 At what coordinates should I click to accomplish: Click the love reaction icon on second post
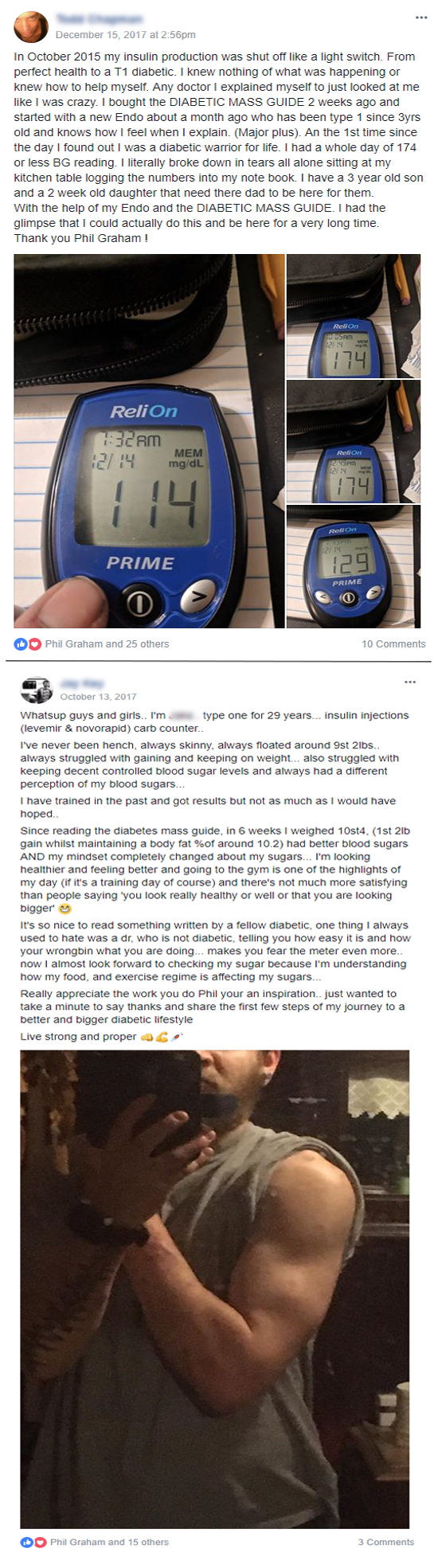[40, 1542]
